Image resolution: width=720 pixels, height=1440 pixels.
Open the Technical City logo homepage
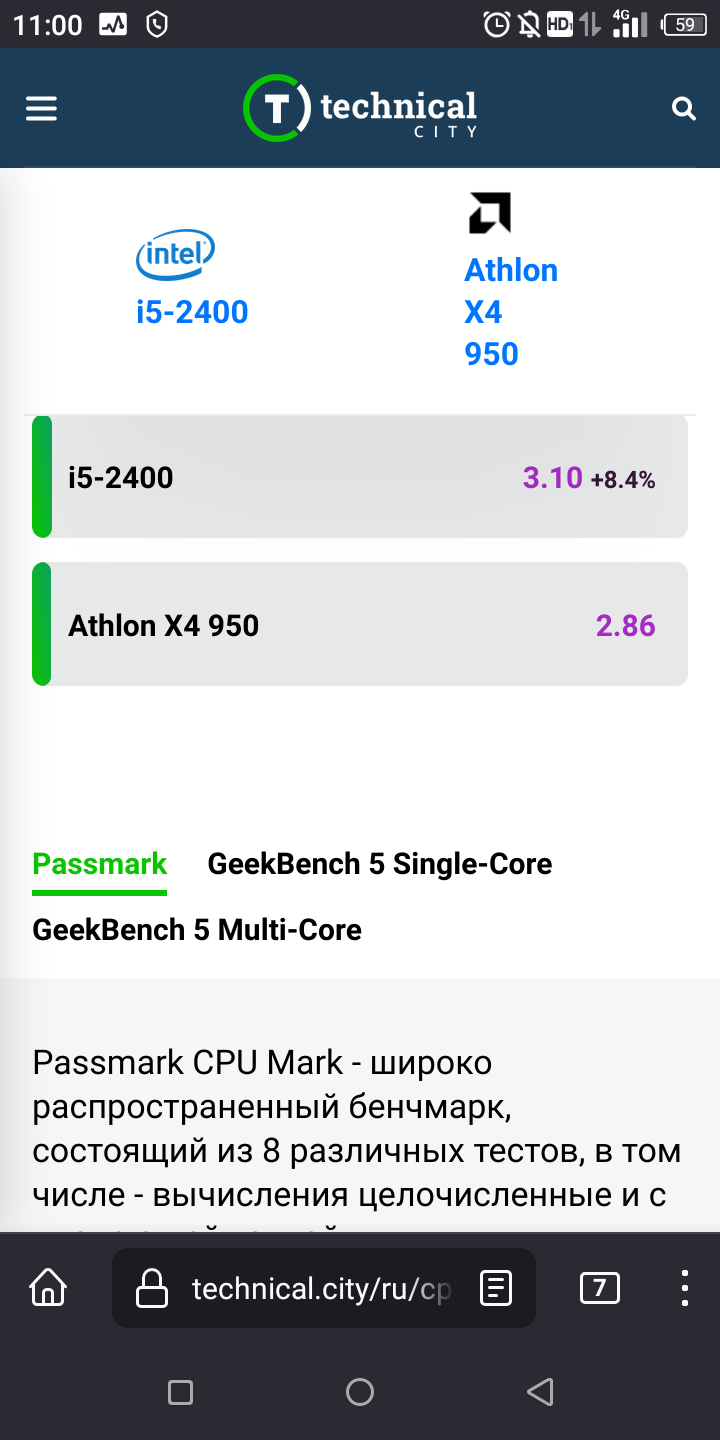(x=360, y=108)
